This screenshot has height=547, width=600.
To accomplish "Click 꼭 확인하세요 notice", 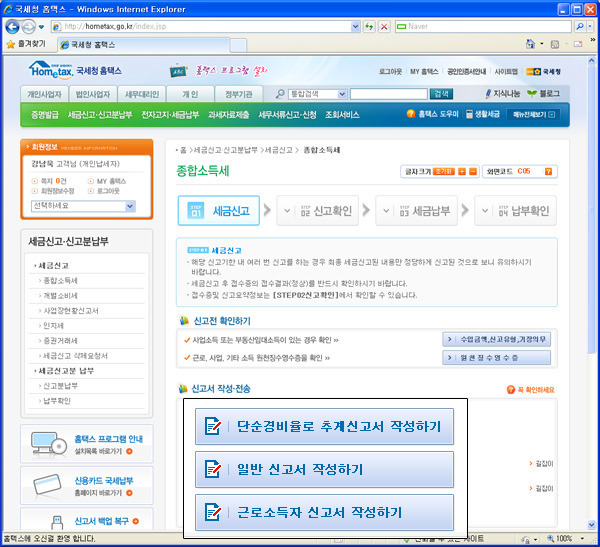I will click(x=531, y=390).
